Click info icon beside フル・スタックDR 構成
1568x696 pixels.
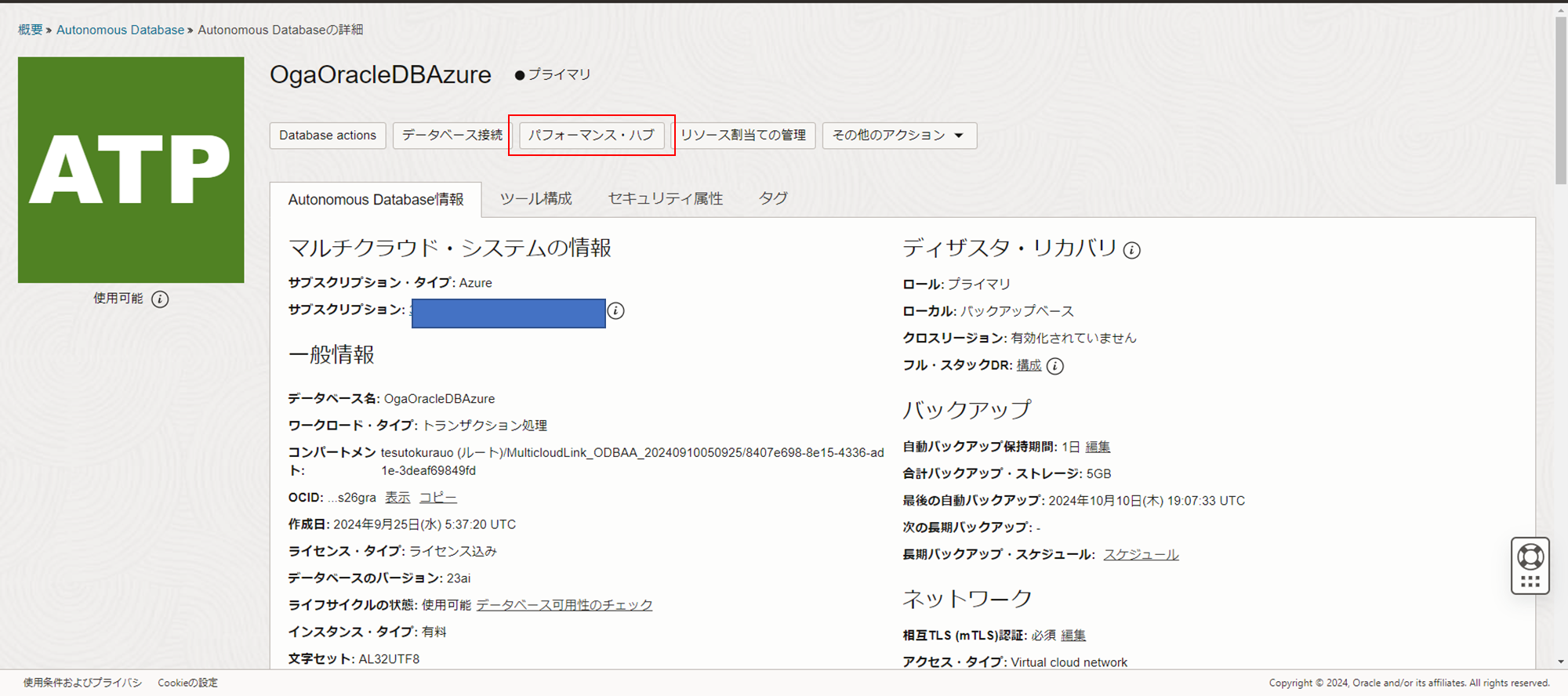tap(1055, 366)
